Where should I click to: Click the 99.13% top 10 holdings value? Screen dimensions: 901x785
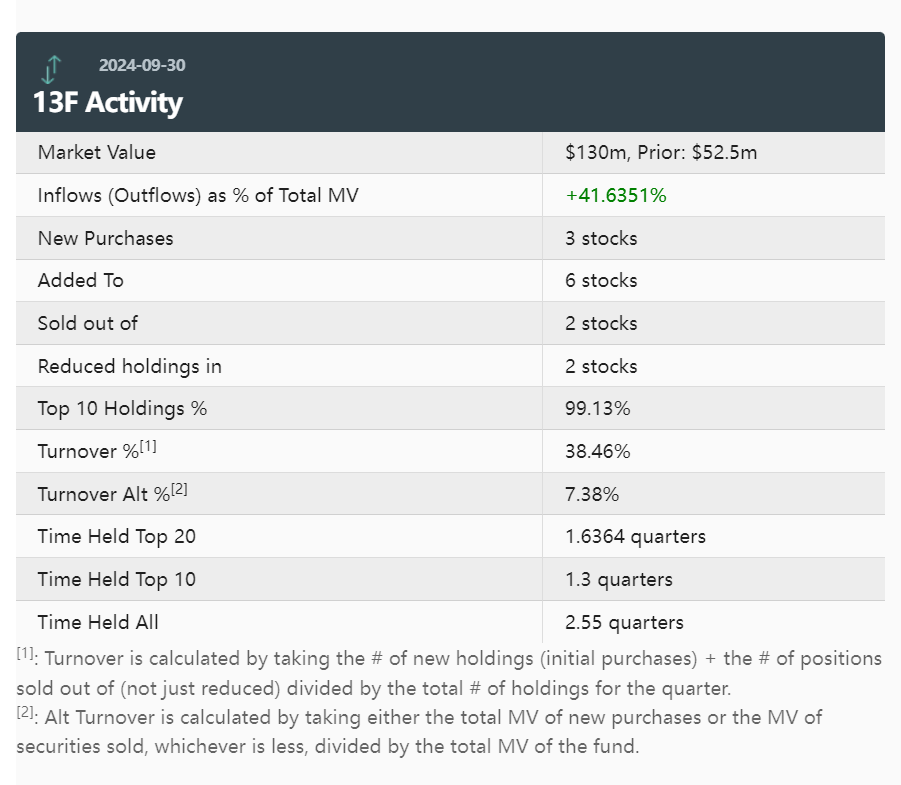598,409
